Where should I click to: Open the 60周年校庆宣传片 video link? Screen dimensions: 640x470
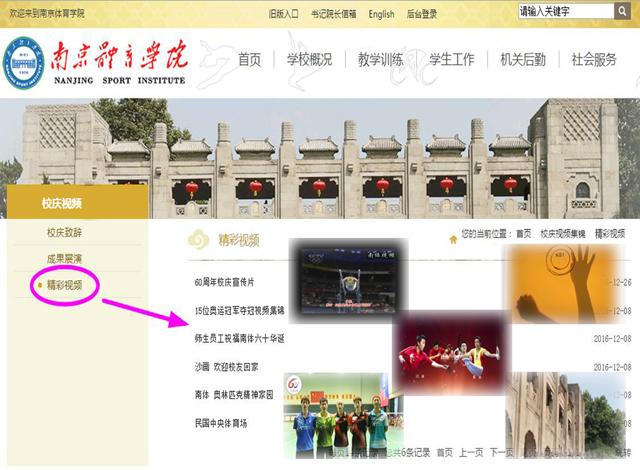tap(224, 283)
